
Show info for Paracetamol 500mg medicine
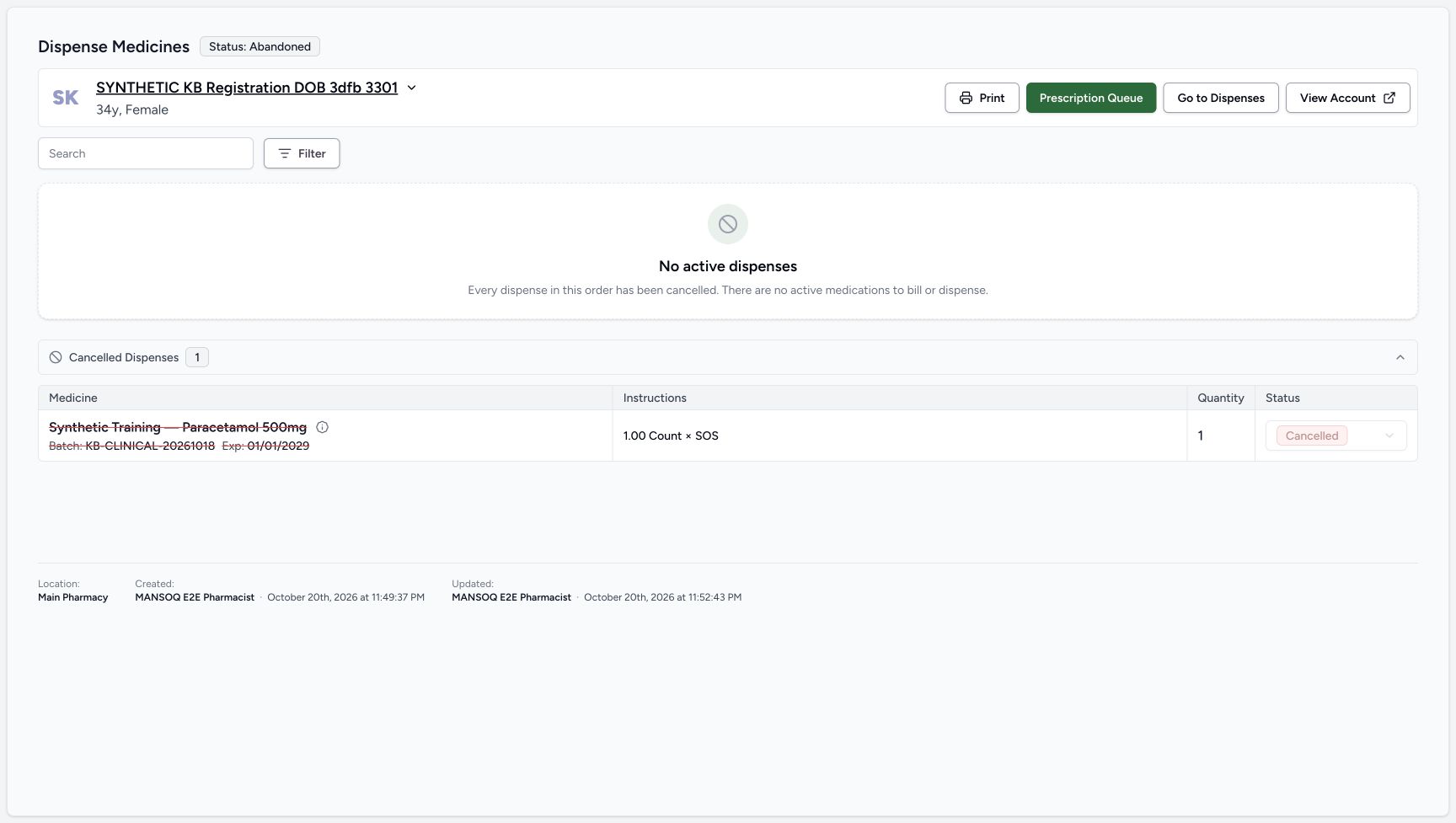coord(322,427)
